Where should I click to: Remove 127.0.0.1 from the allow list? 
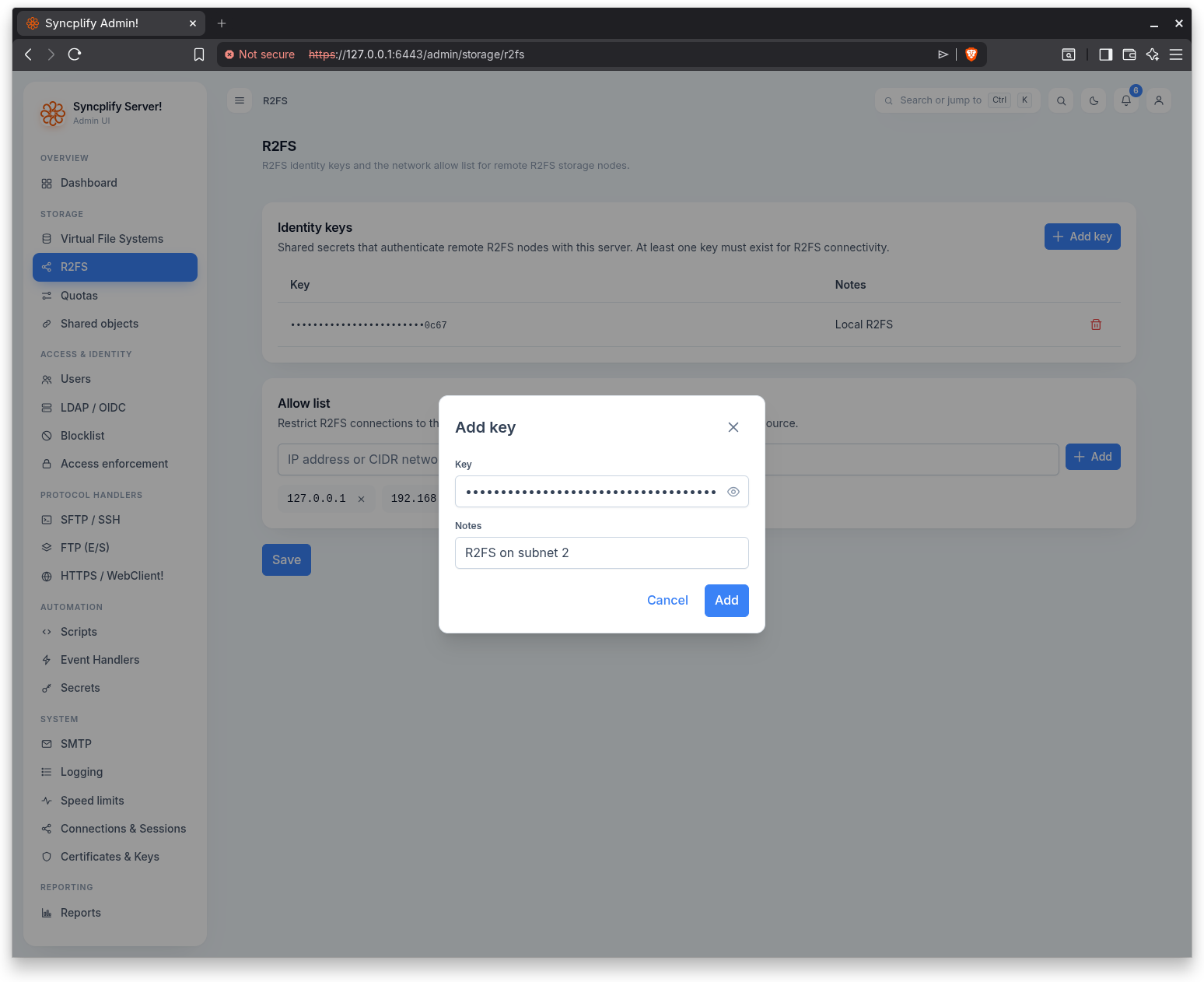pos(361,499)
